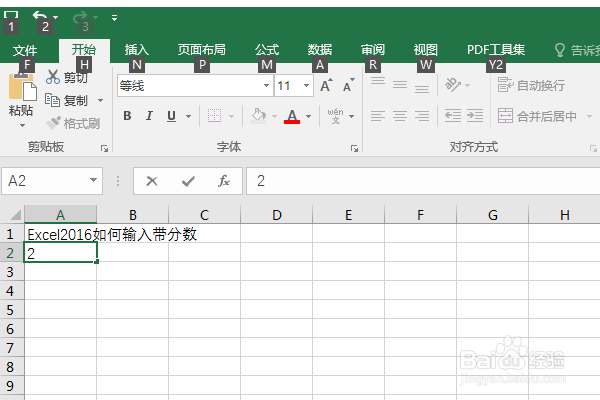The width and height of the screenshot is (600, 400).
Task: Toggle middle vertical alignment
Action: tap(400, 85)
